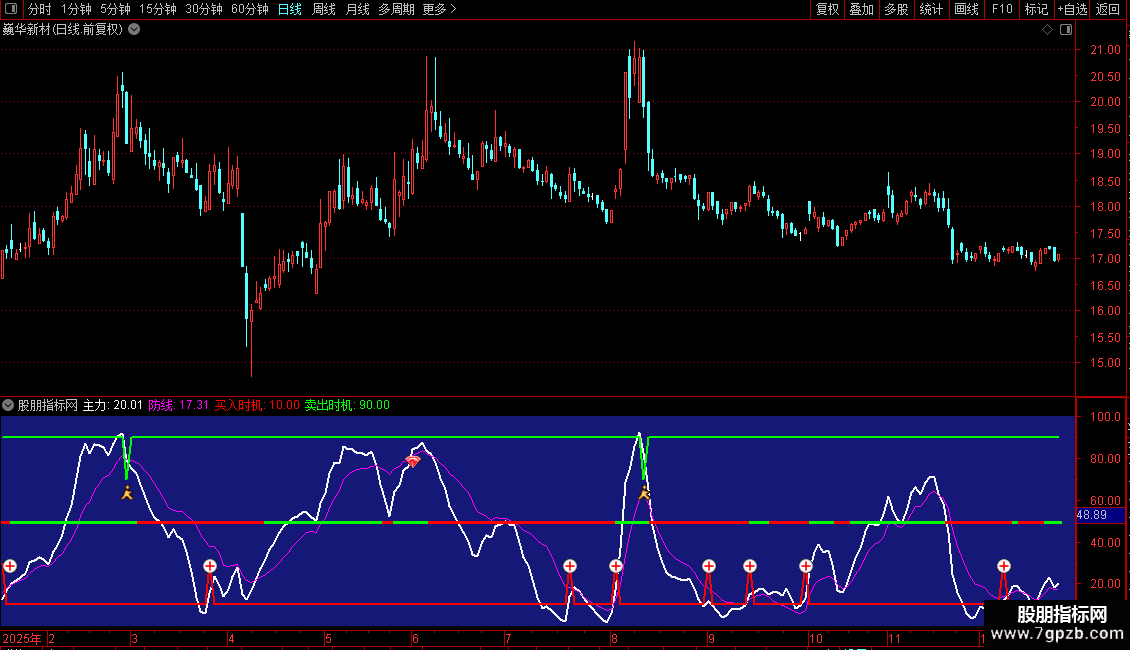Open the 股朋指标网 indicator dropdown
Viewport: 1130px width, 650px height.
tap(8, 405)
